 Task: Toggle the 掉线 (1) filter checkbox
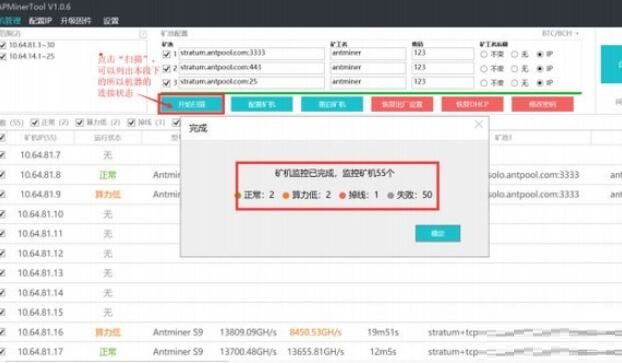pyautogui.click(x=132, y=123)
